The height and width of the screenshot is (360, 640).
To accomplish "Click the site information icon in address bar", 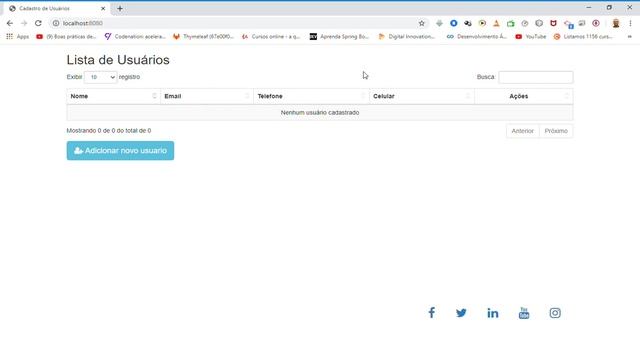I will [56, 23].
